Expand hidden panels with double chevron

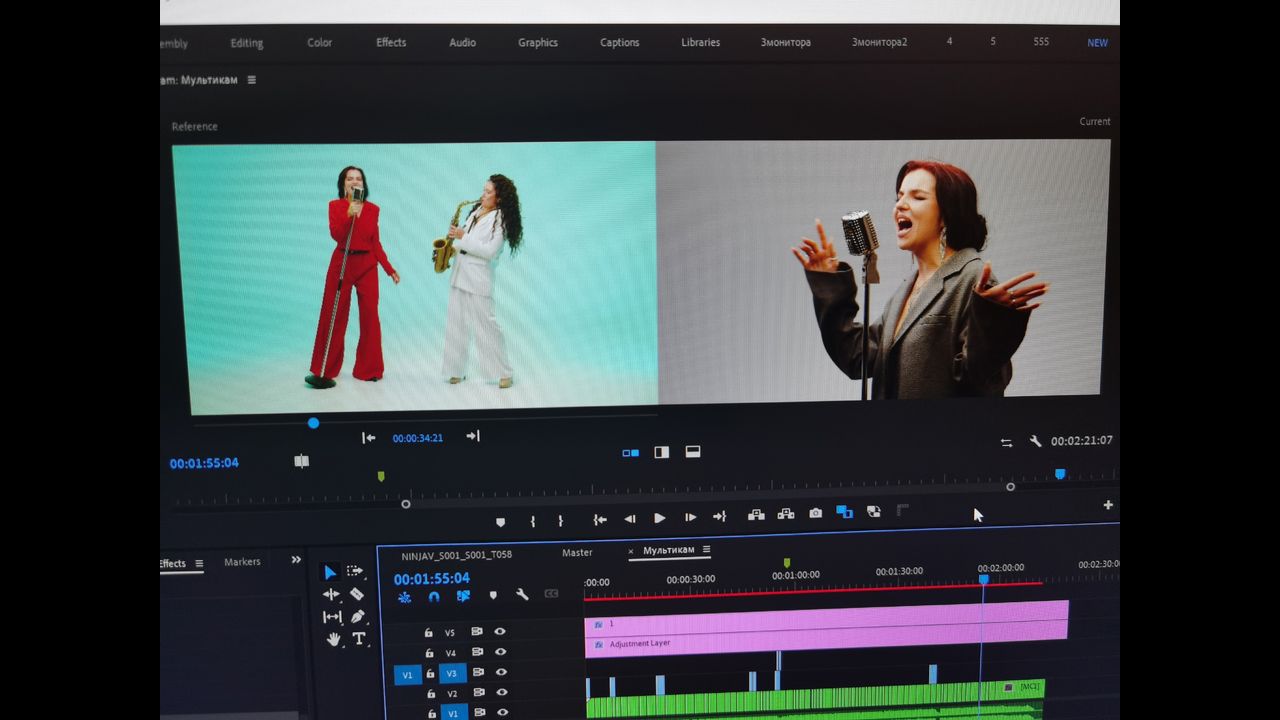coord(296,560)
